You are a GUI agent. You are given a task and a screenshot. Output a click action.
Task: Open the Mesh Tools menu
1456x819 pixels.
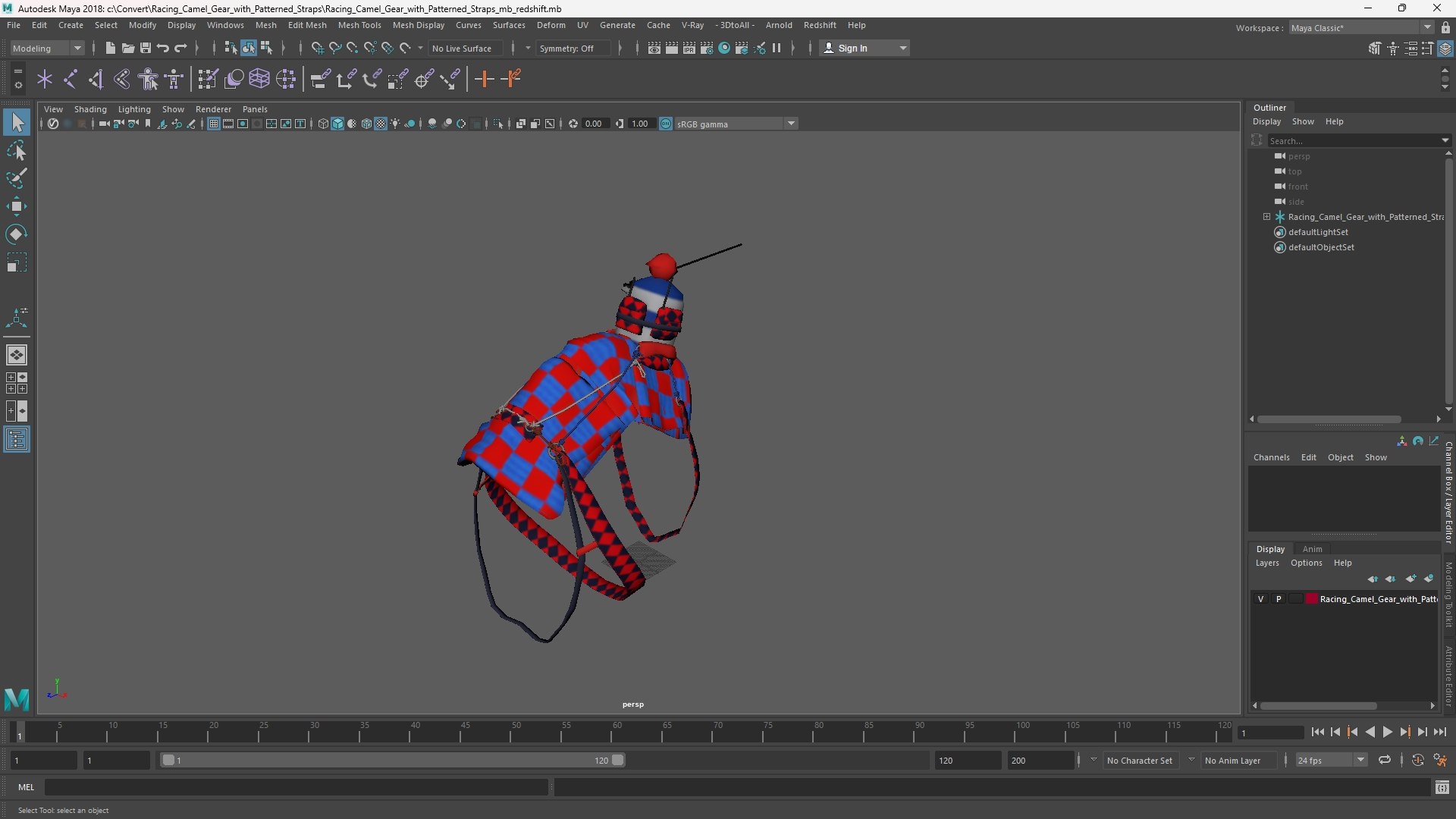point(359,25)
